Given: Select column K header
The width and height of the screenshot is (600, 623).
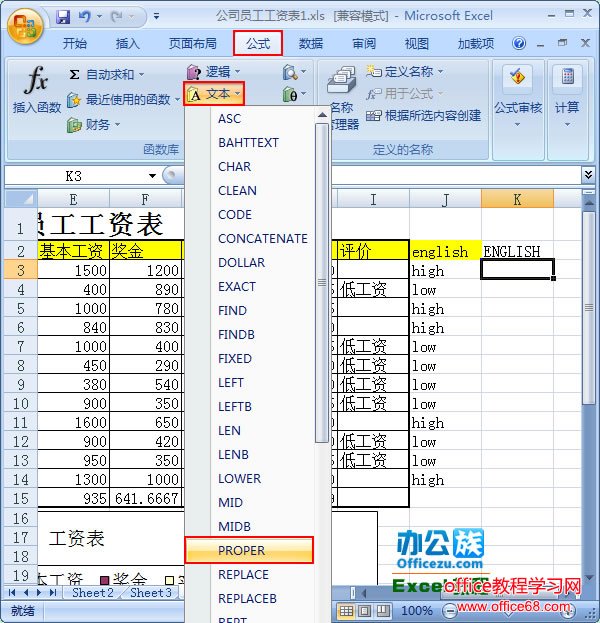Looking at the screenshot, I should 517,199.
